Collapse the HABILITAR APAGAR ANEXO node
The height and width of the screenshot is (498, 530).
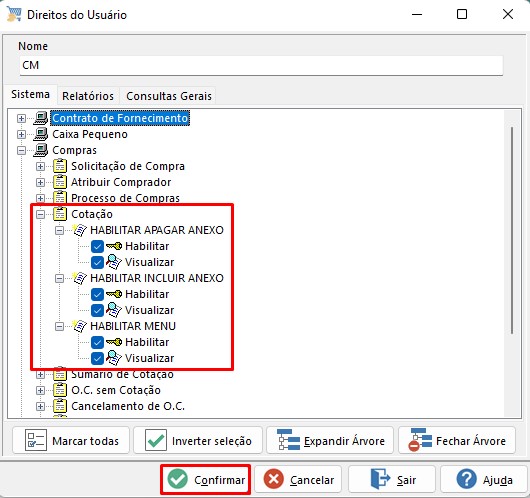click(x=59, y=230)
